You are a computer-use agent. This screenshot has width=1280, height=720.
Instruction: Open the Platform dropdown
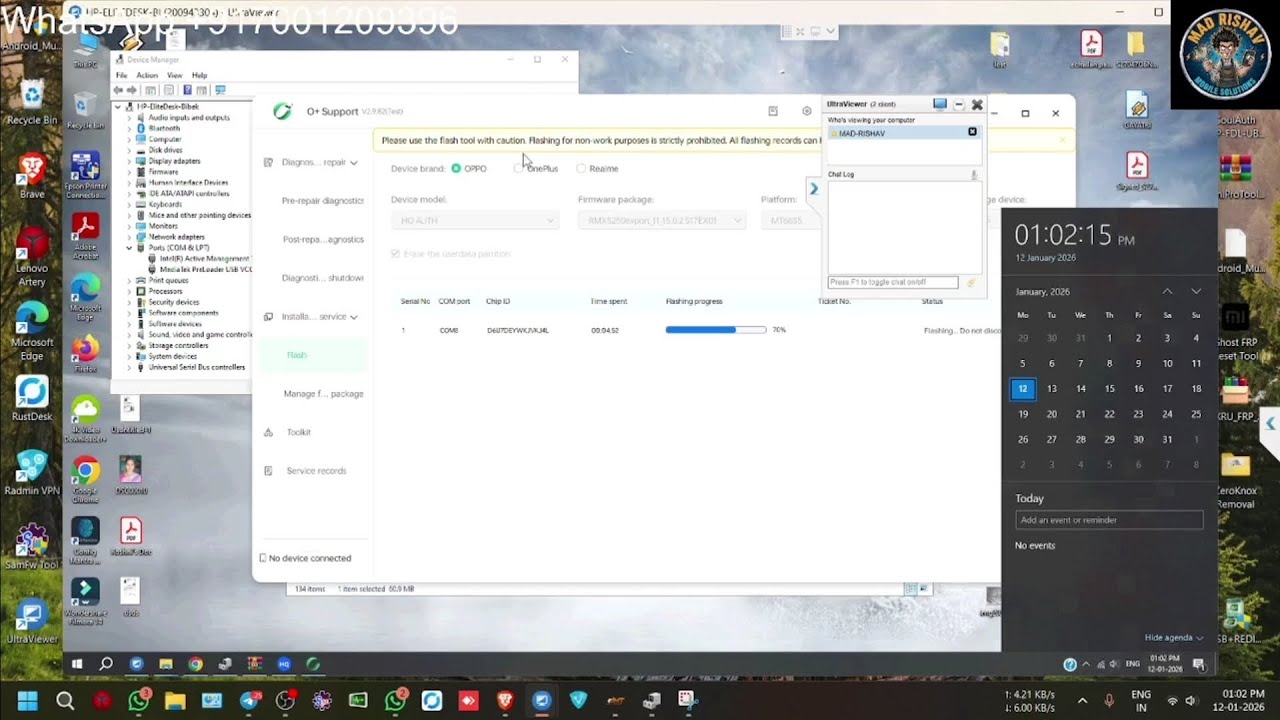[x=790, y=220]
